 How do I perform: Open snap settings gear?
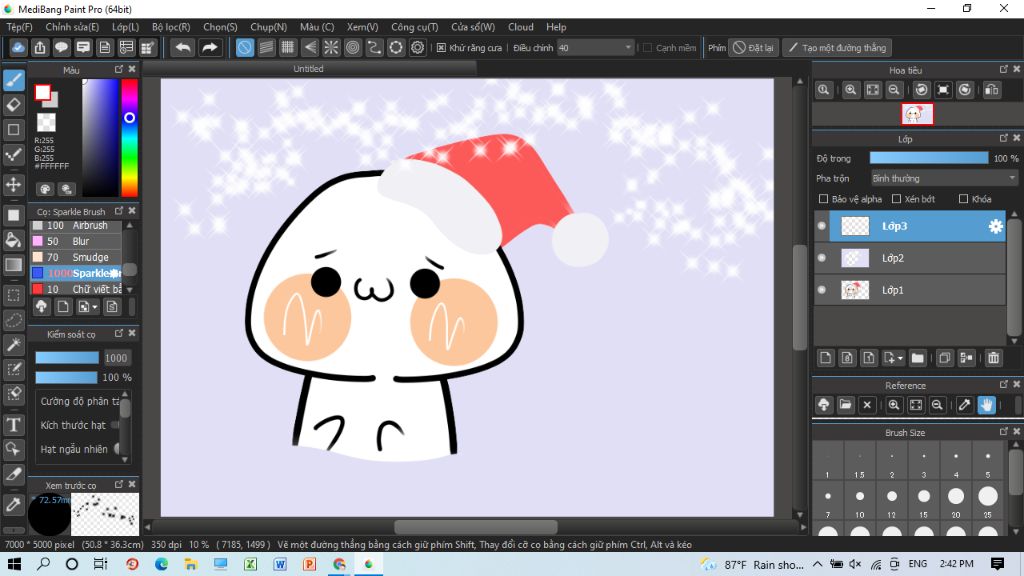[x=417, y=48]
